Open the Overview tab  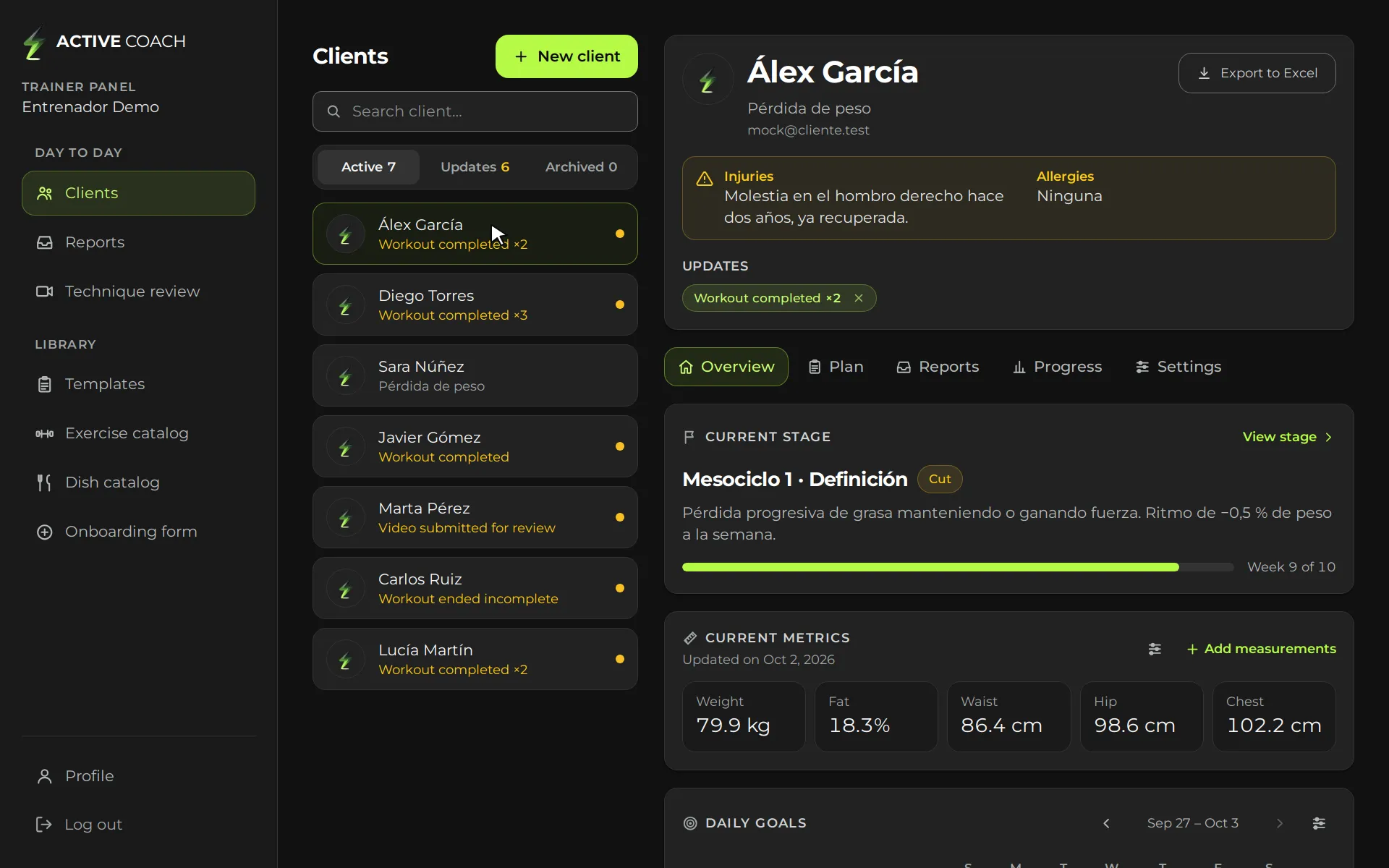pyautogui.click(x=726, y=367)
